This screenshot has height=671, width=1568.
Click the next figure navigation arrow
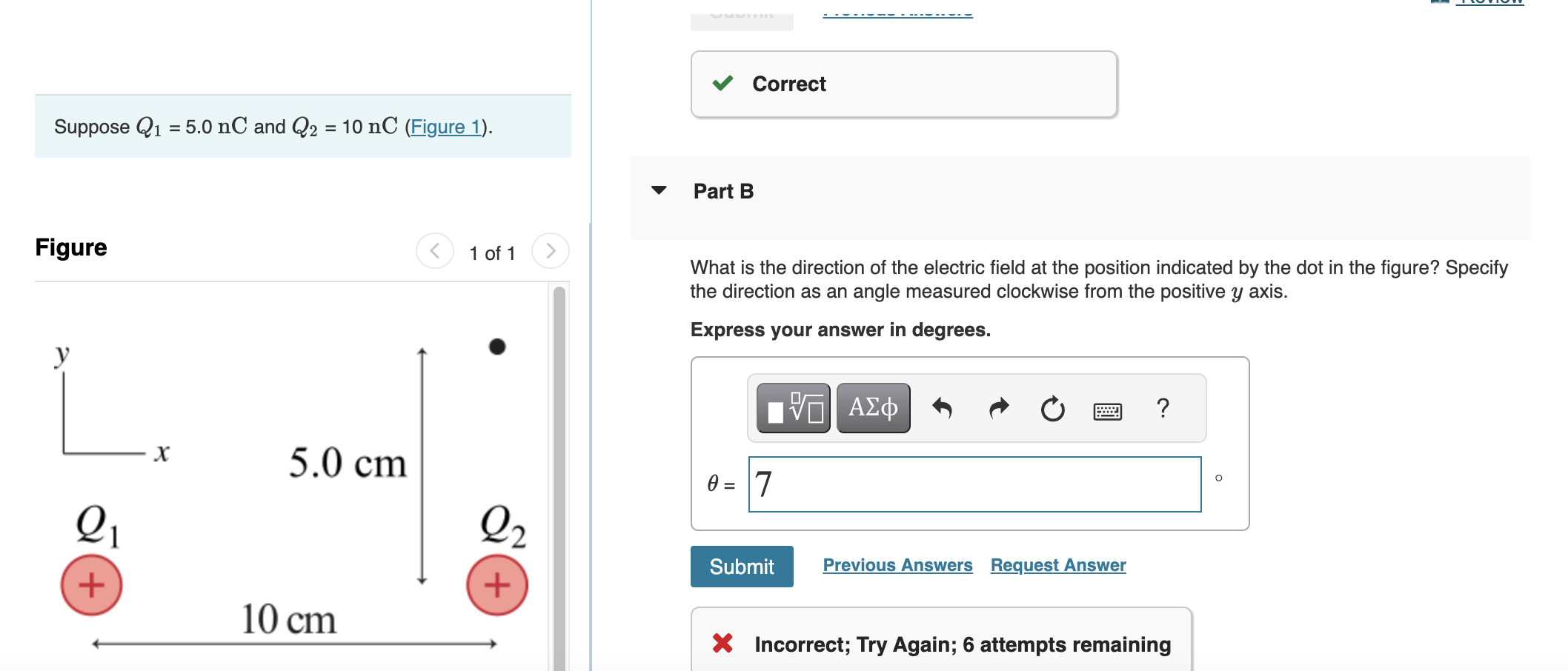550,251
